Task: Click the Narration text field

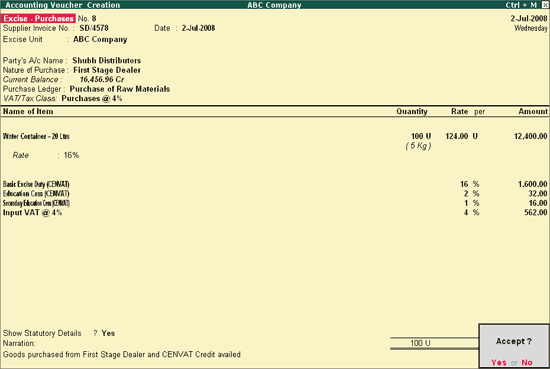Action: 122,355
